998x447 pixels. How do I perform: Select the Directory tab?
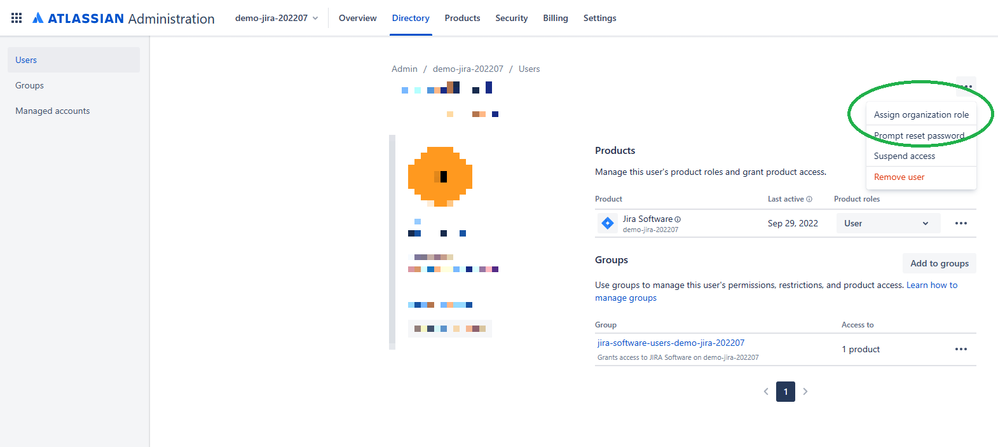tap(411, 18)
